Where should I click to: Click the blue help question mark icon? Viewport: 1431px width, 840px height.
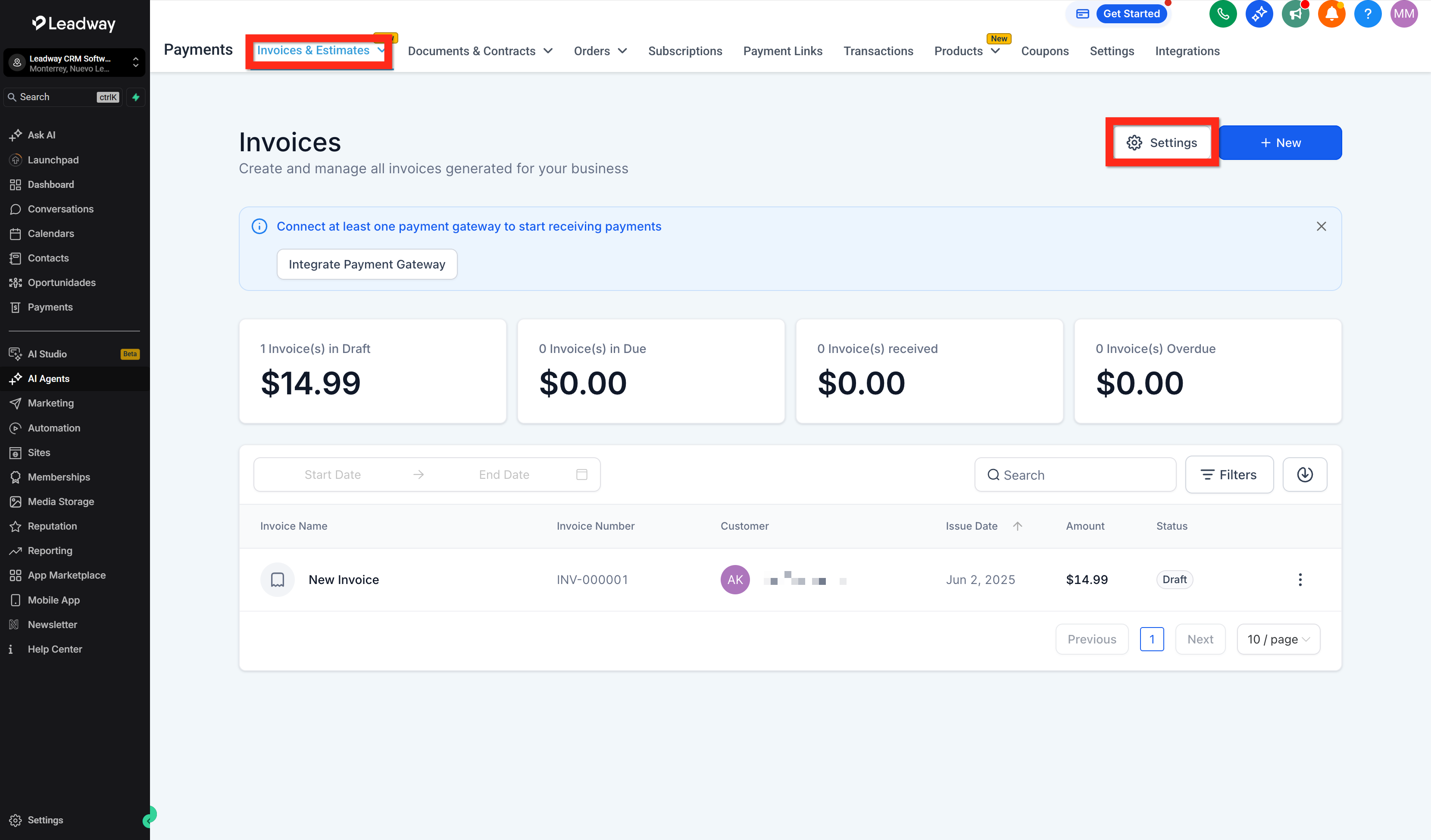1367,14
